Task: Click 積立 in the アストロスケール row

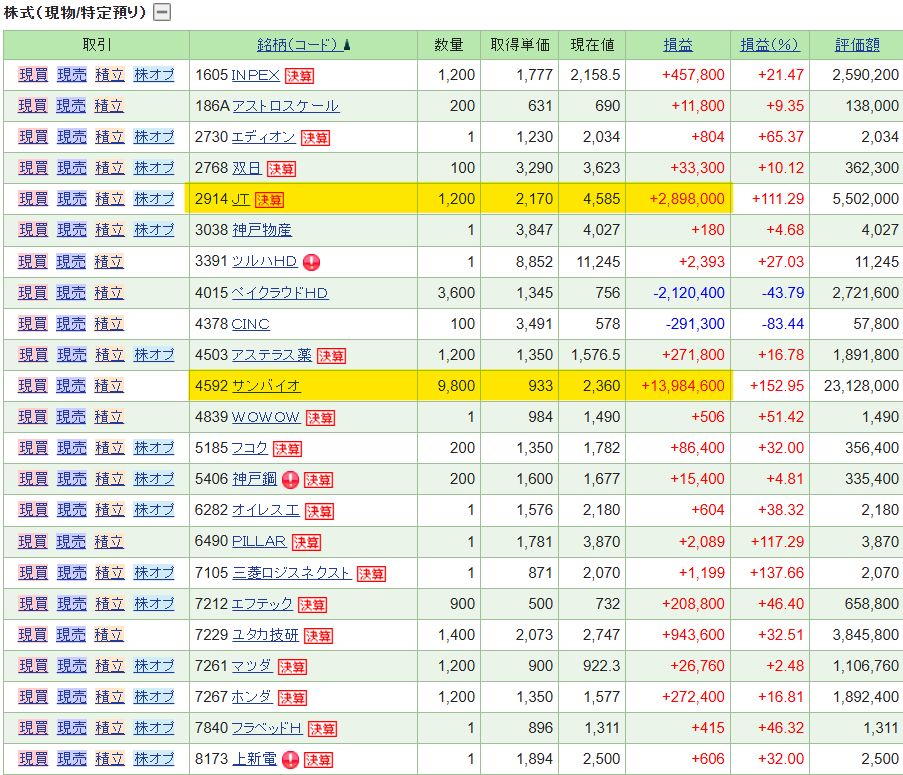Action: tap(109, 107)
